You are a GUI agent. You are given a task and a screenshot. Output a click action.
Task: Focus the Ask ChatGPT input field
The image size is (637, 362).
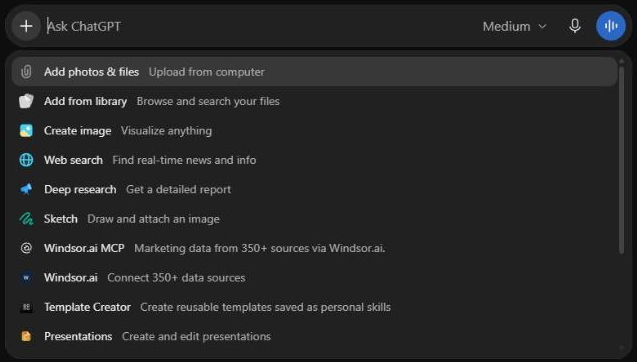click(x=260, y=26)
